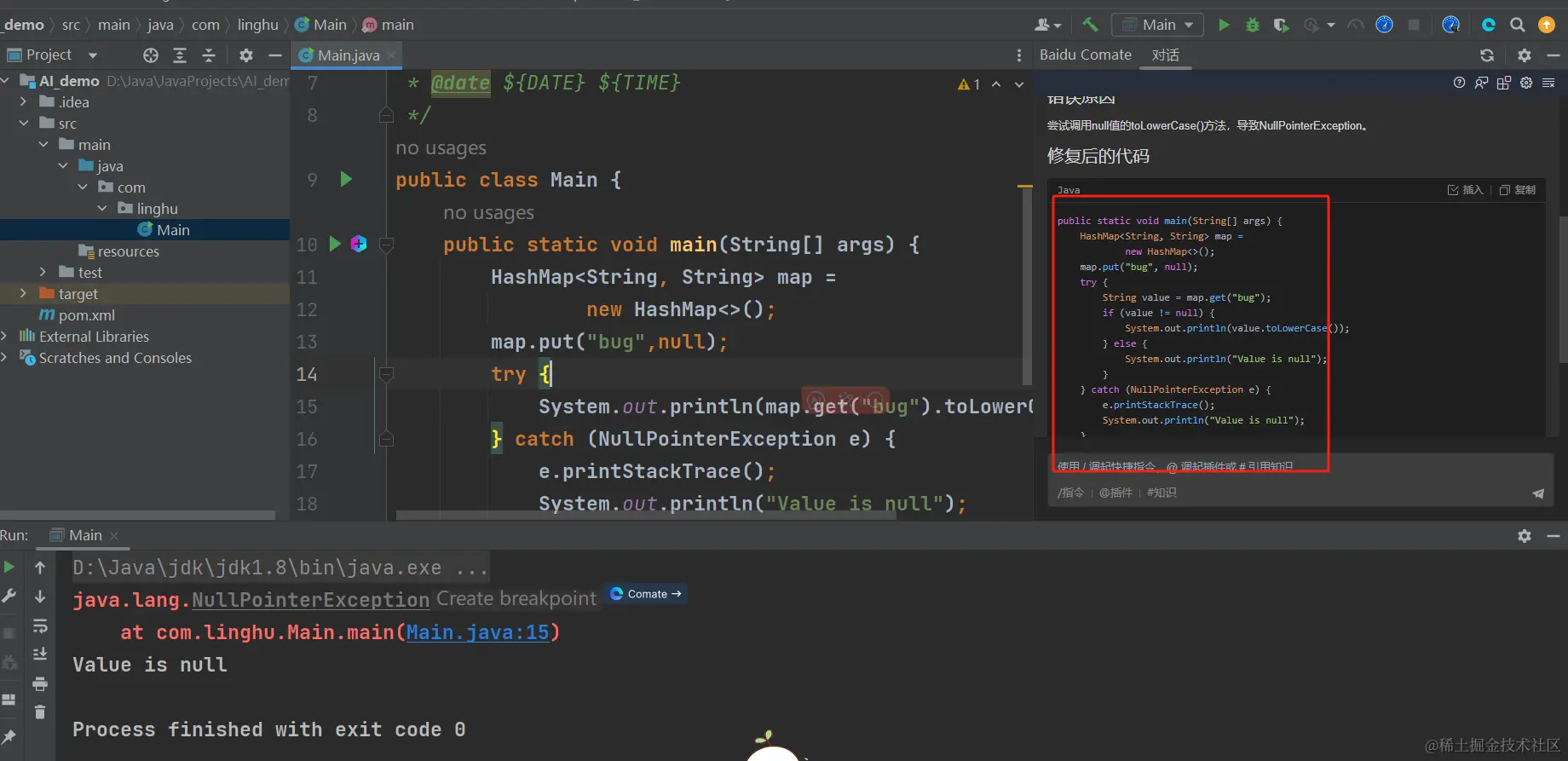Toggle pin tab in the Run panel
Image resolution: width=1568 pixels, height=761 pixels.
click(9, 736)
